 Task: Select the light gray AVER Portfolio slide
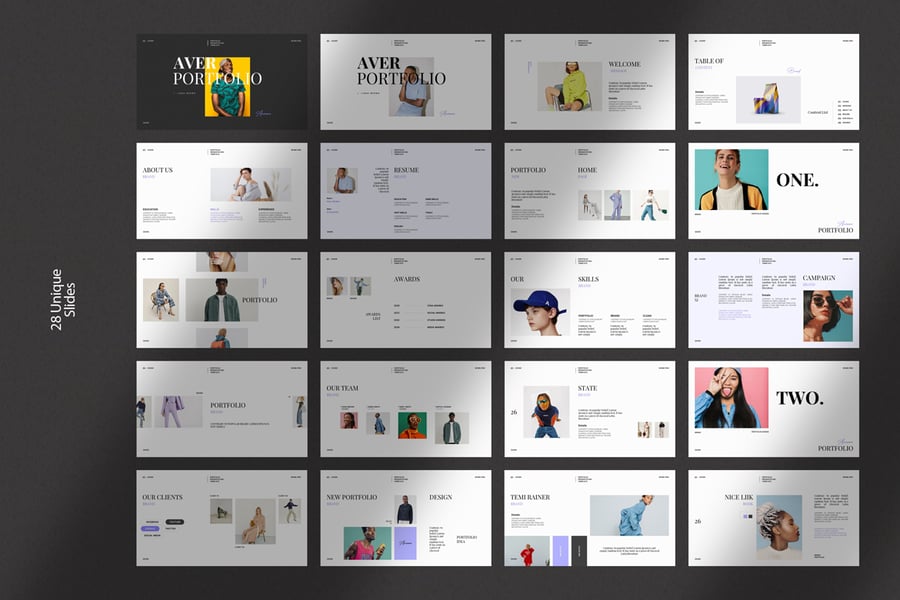405,82
